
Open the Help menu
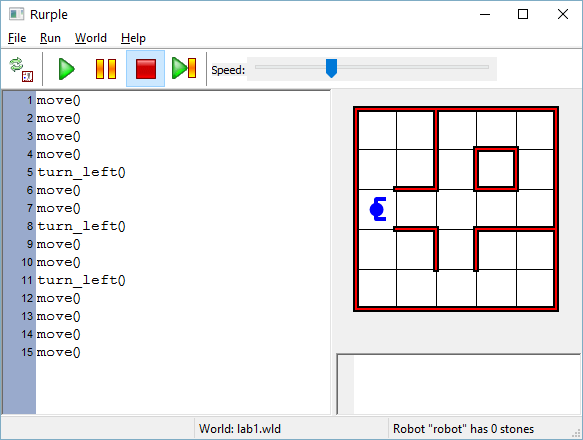[x=133, y=38]
